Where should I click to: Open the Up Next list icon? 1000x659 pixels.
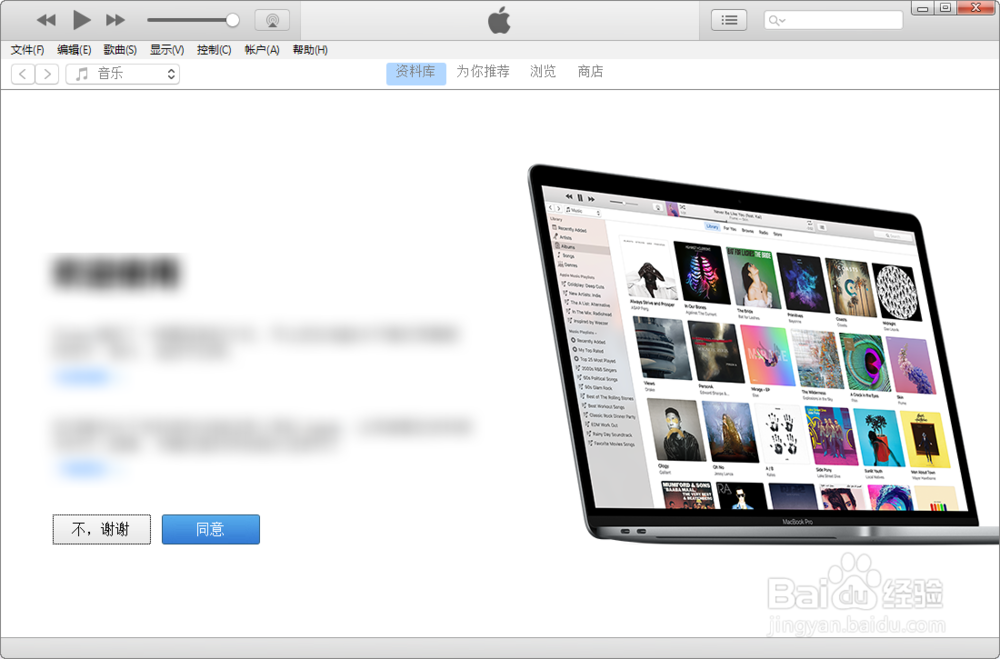728,19
